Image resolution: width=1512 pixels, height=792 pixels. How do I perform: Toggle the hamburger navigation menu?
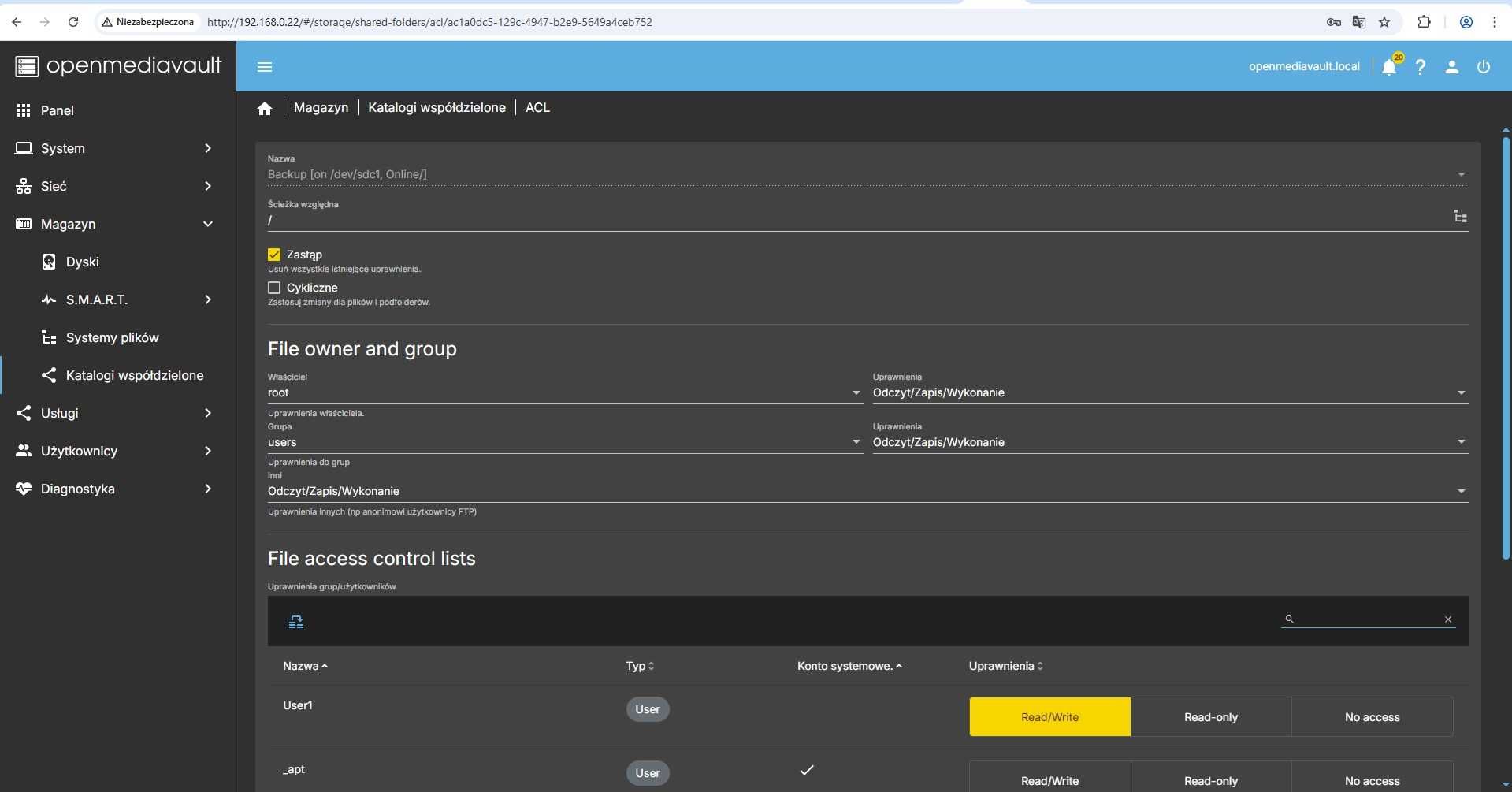click(265, 67)
